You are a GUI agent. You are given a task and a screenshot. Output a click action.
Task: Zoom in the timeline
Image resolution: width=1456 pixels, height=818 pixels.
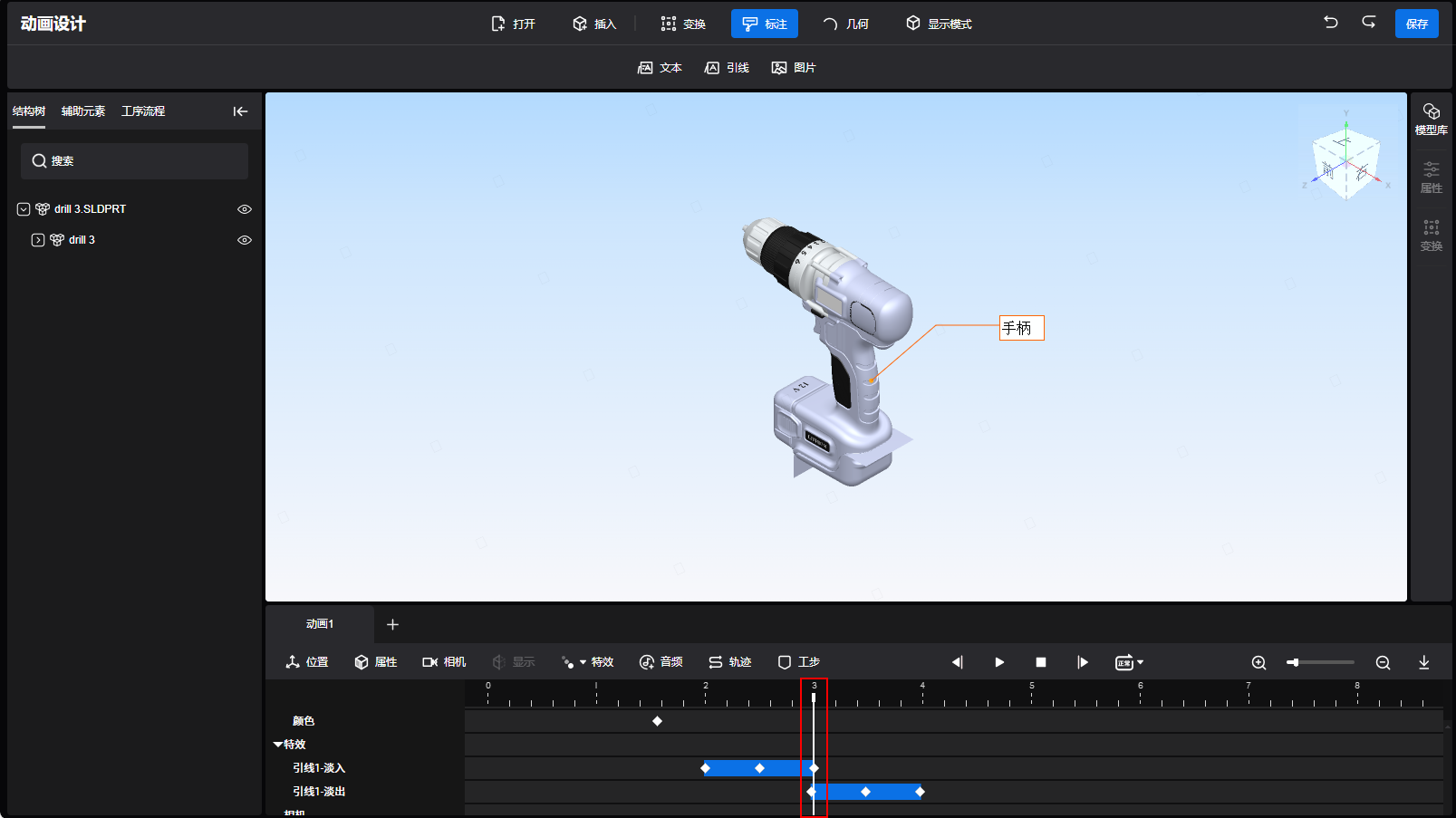point(1258,662)
